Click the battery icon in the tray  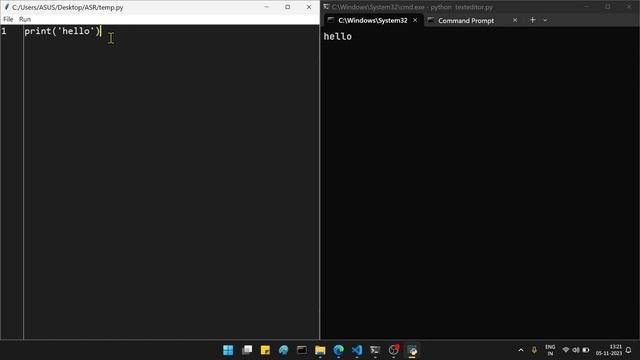[586, 350]
